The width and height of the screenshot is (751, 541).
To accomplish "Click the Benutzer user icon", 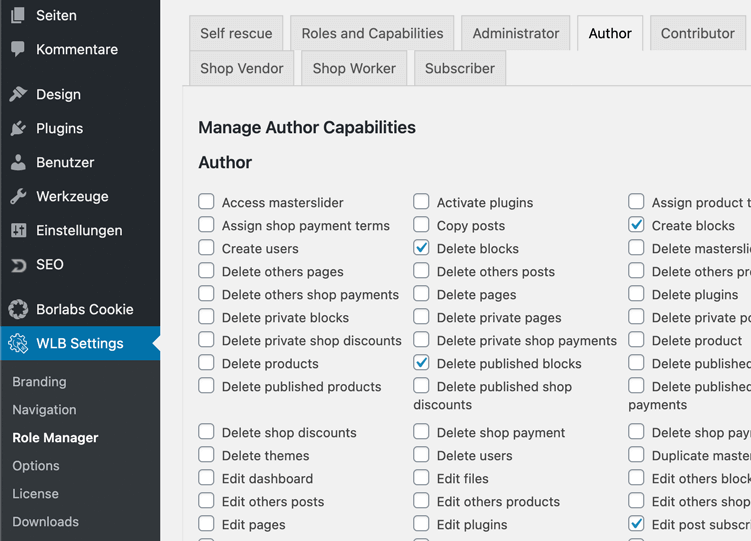I will tap(18, 162).
